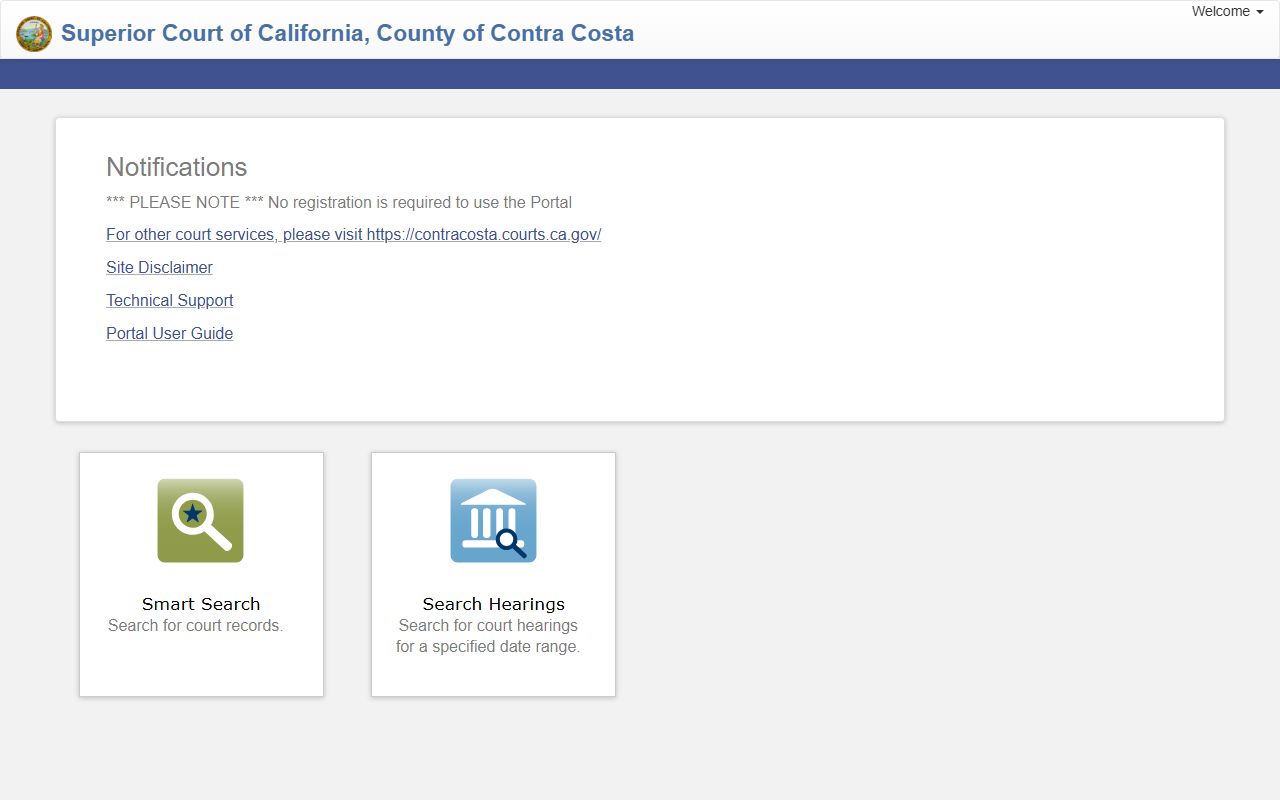This screenshot has height=800, width=1280.
Task: Click 'for a specified date range.' text
Action: (x=488, y=646)
